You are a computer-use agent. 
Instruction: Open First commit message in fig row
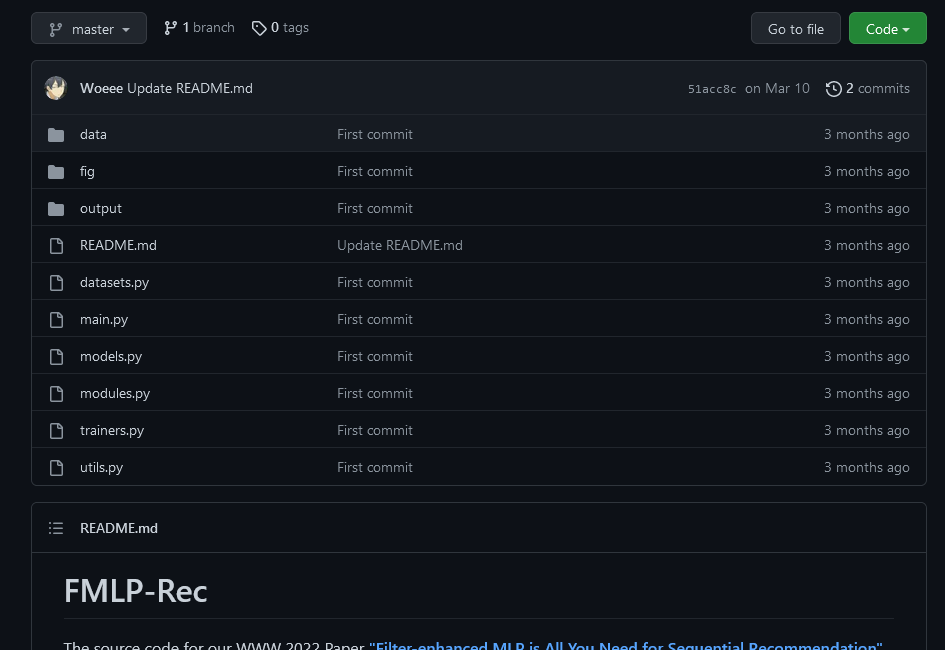(x=375, y=172)
